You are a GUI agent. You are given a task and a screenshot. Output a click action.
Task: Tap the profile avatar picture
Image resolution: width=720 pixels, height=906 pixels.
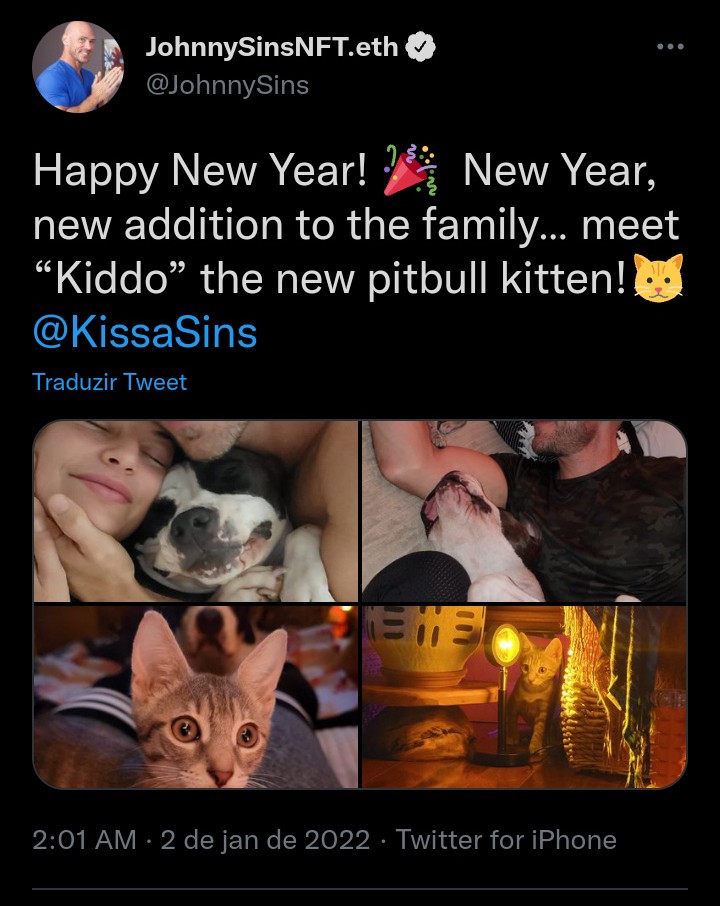[78, 67]
